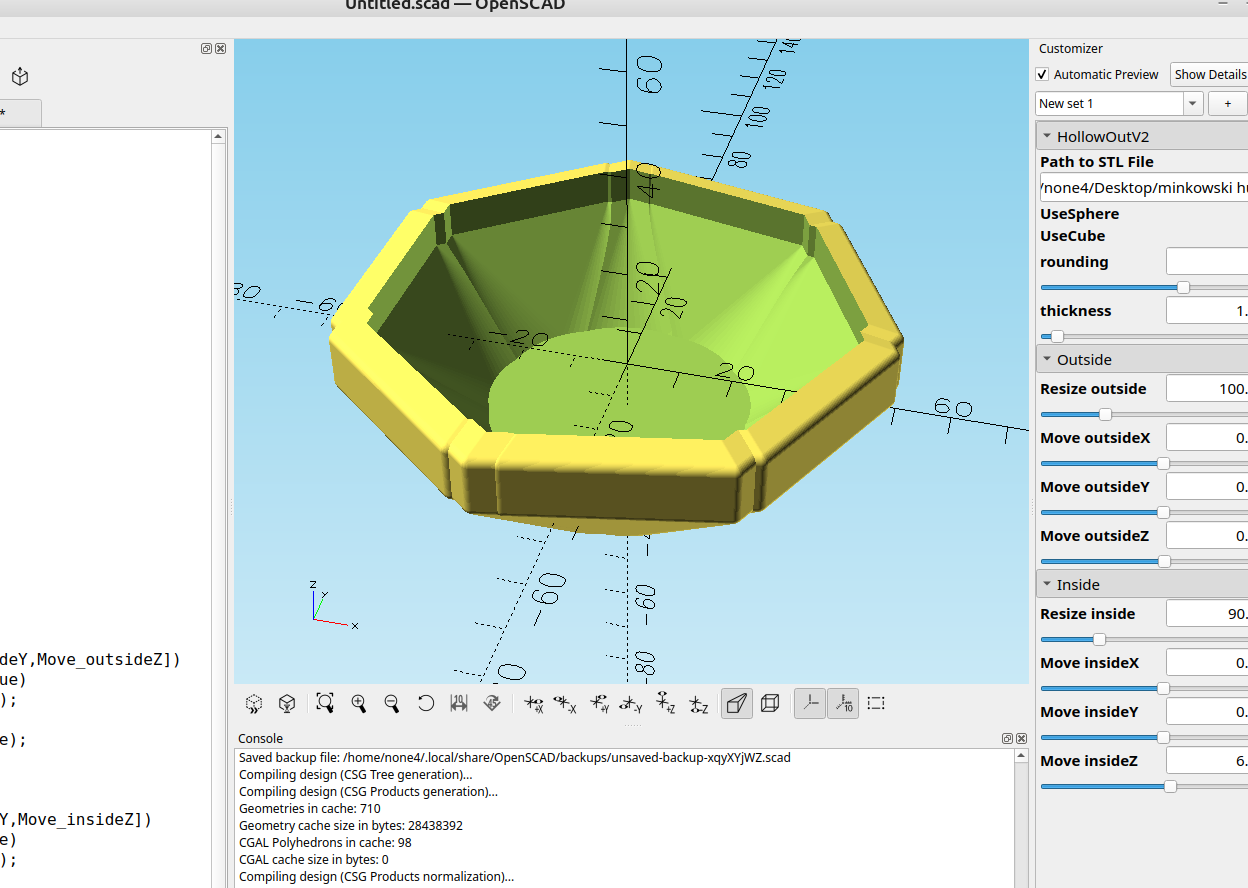
Task: Toggle the Perspective view mode
Action: [x=736, y=703]
